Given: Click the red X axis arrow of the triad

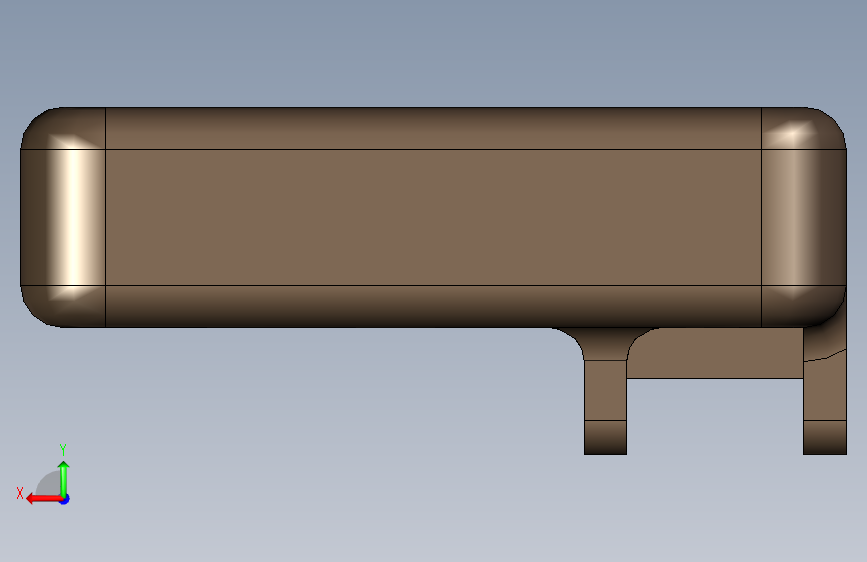Looking at the screenshot, I should (44, 499).
